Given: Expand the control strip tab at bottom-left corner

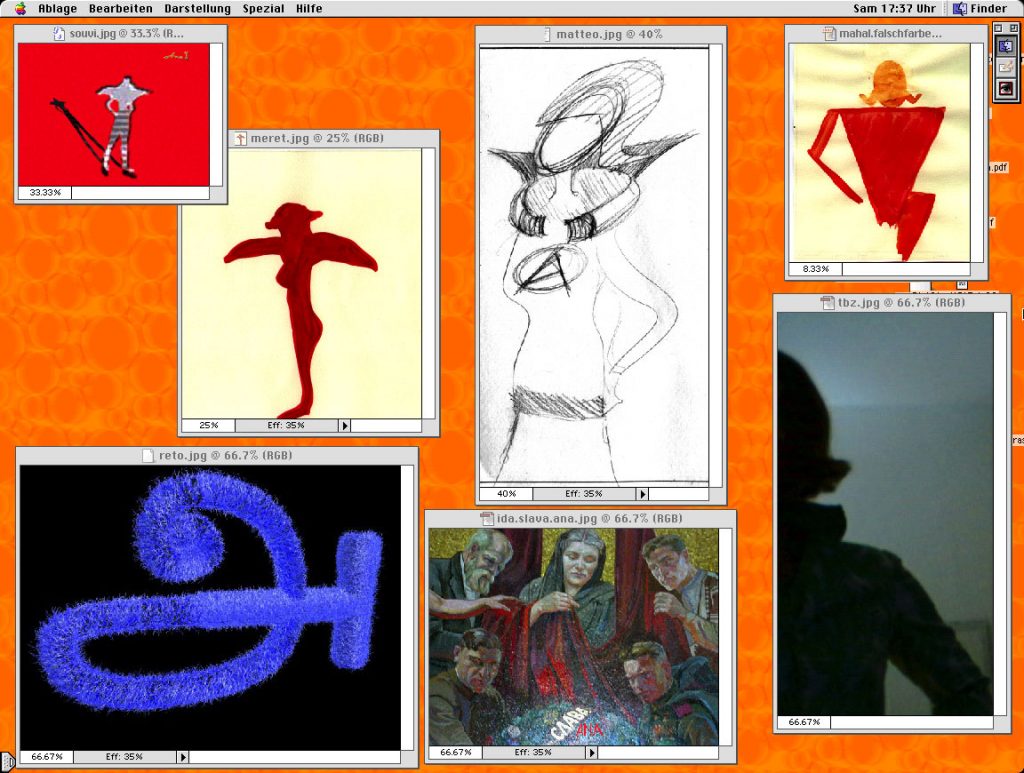Looking at the screenshot, I should [x=5, y=762].
